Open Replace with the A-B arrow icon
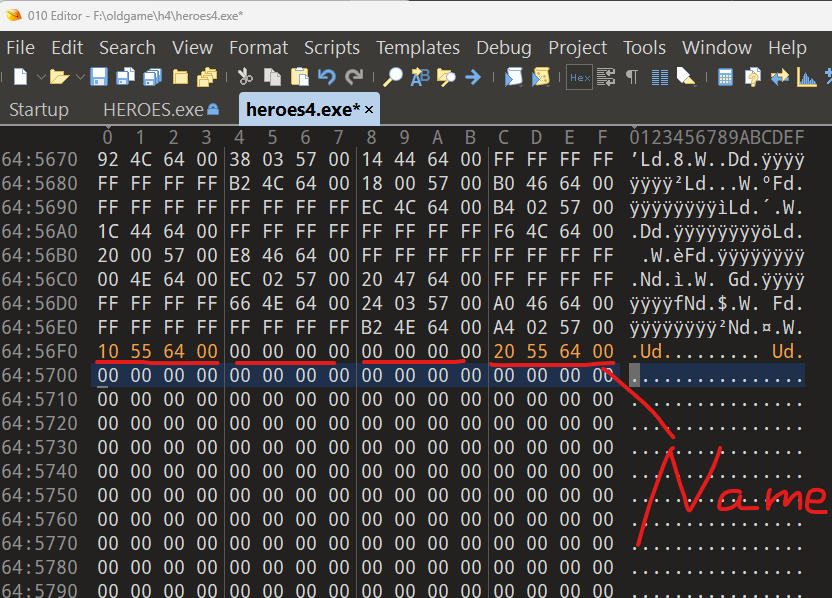 (x=420, y=77)
